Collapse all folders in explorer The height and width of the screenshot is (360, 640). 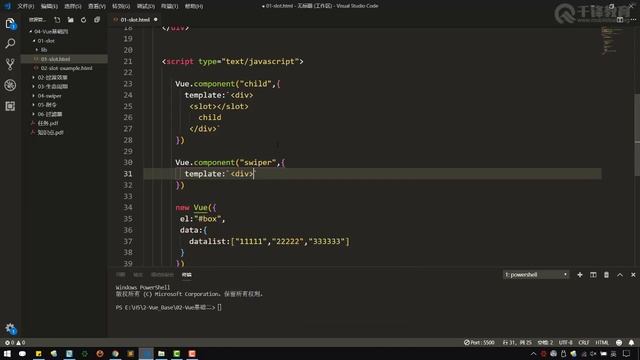point(97,20)
